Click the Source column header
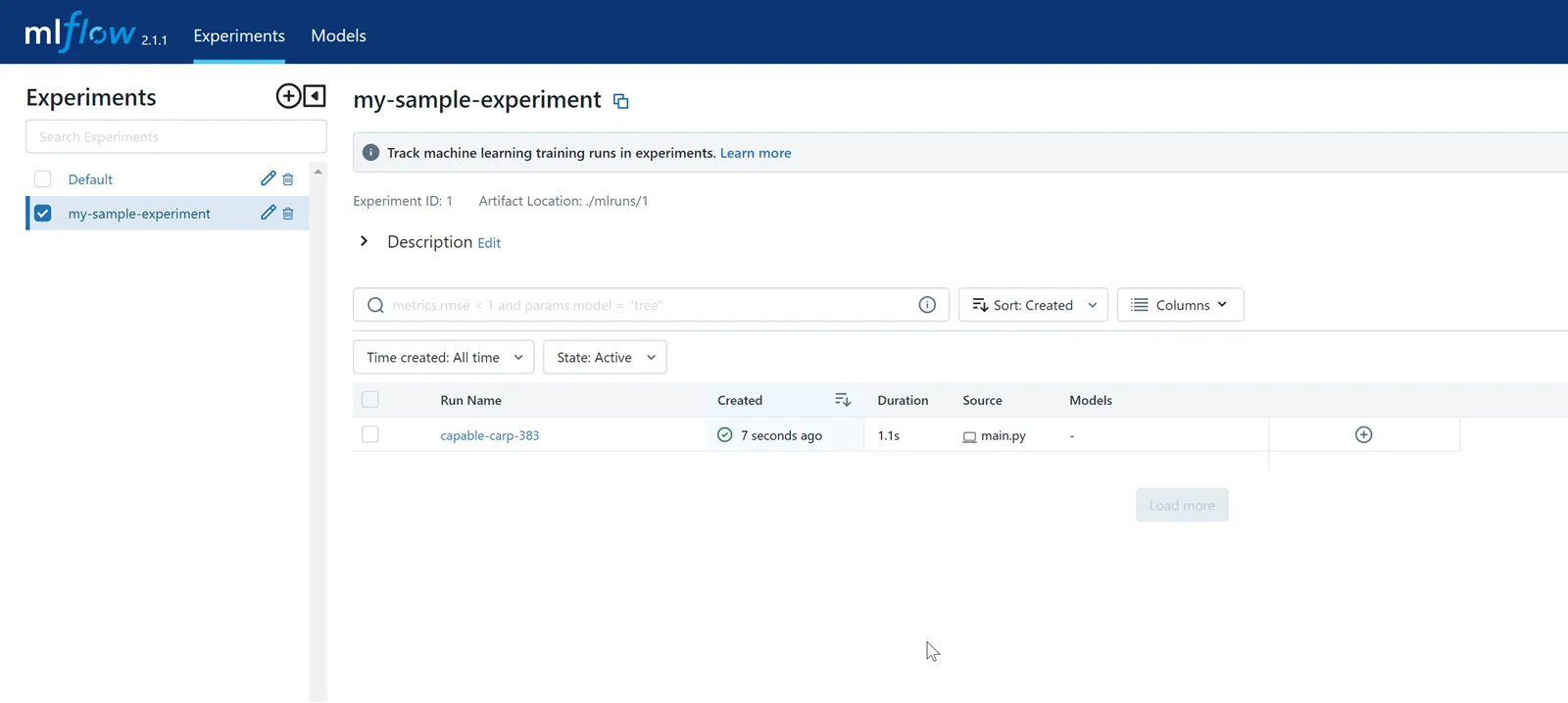 pyautogui.click(x=982, y=400)
